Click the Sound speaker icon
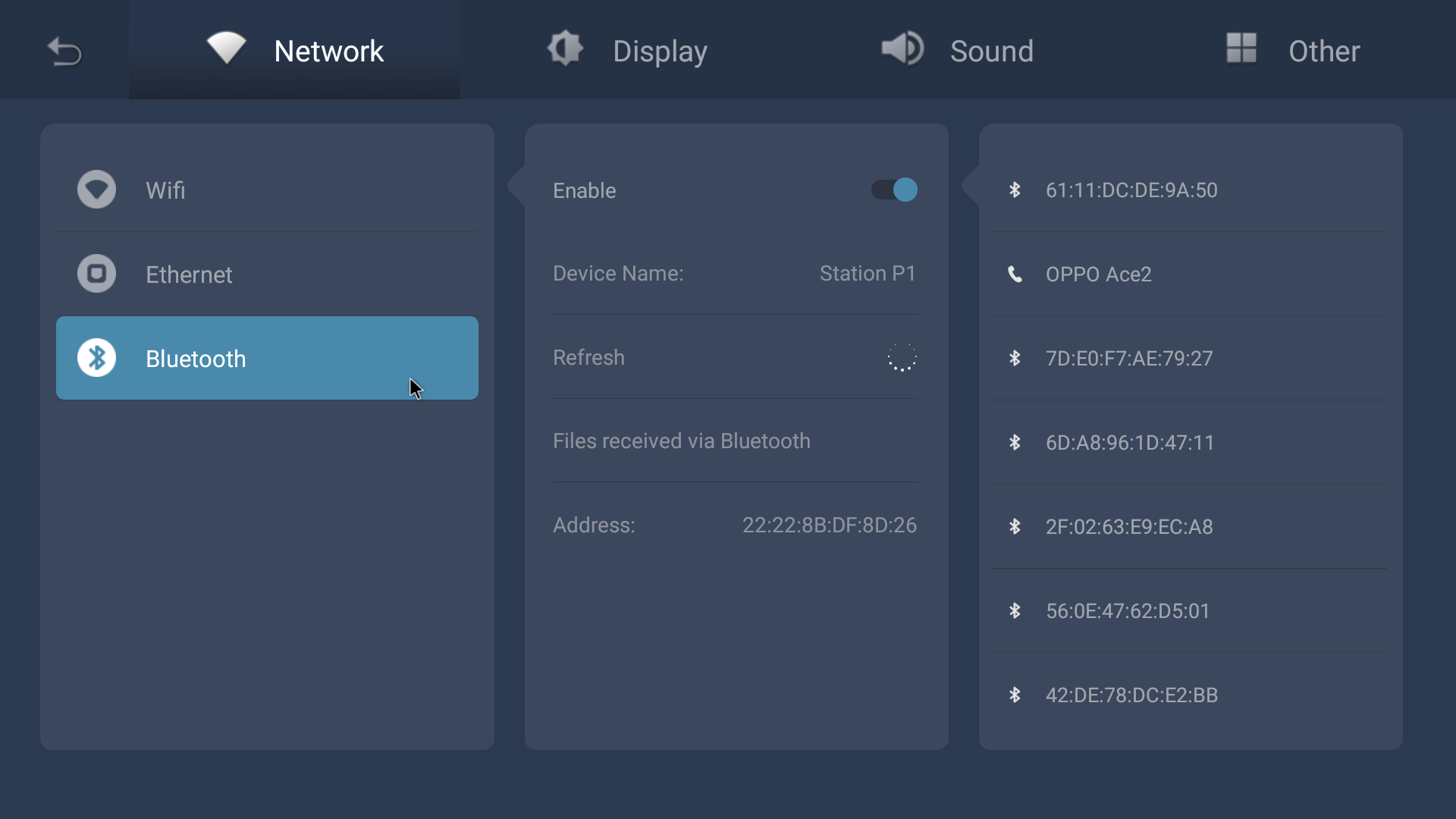 coord(902,49)
